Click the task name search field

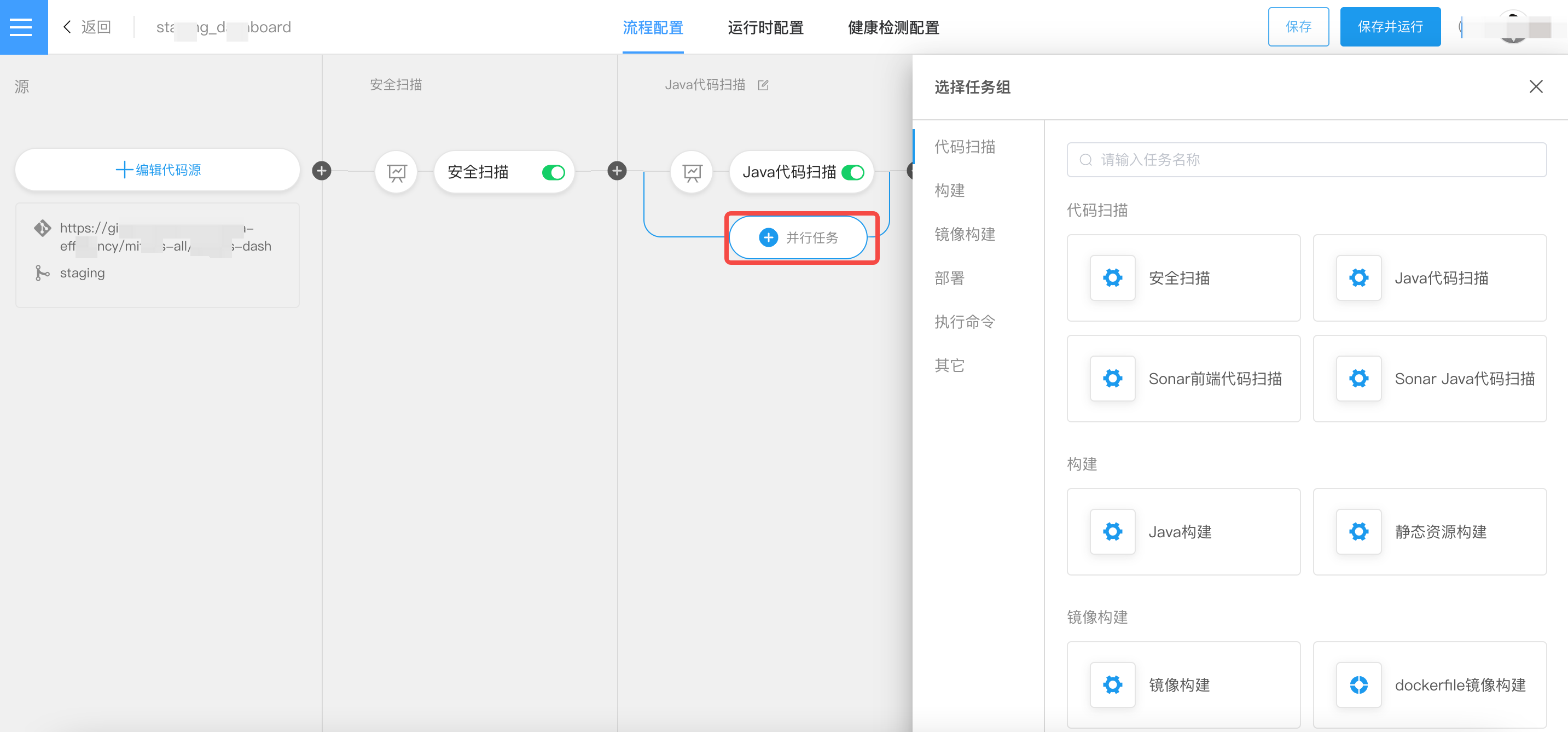click(x=1306, y=160)
